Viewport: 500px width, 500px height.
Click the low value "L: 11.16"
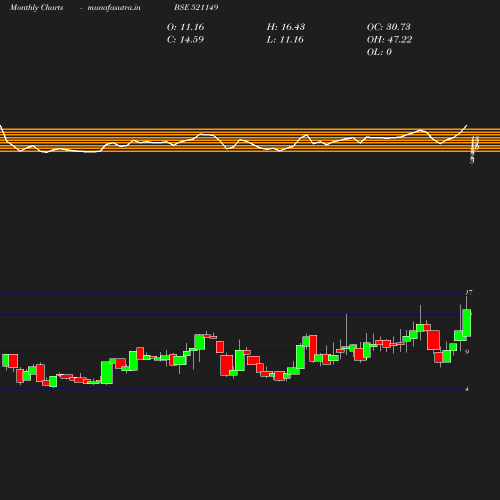(285, 40)
